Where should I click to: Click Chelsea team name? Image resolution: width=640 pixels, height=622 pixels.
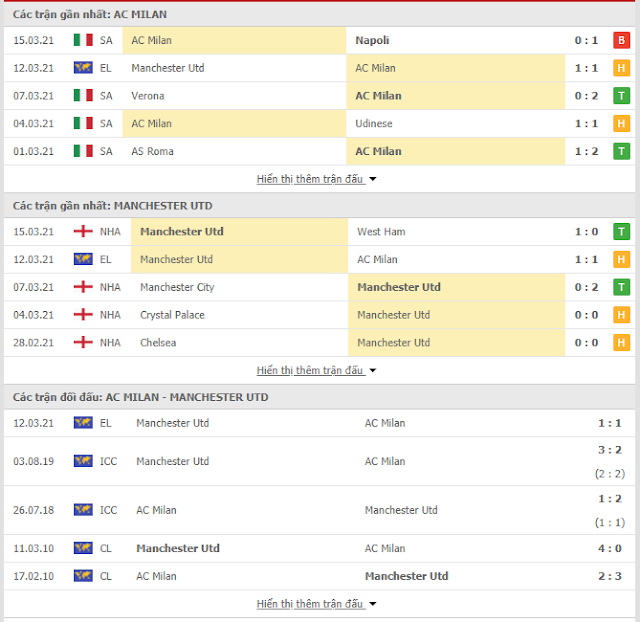point(158,343)
